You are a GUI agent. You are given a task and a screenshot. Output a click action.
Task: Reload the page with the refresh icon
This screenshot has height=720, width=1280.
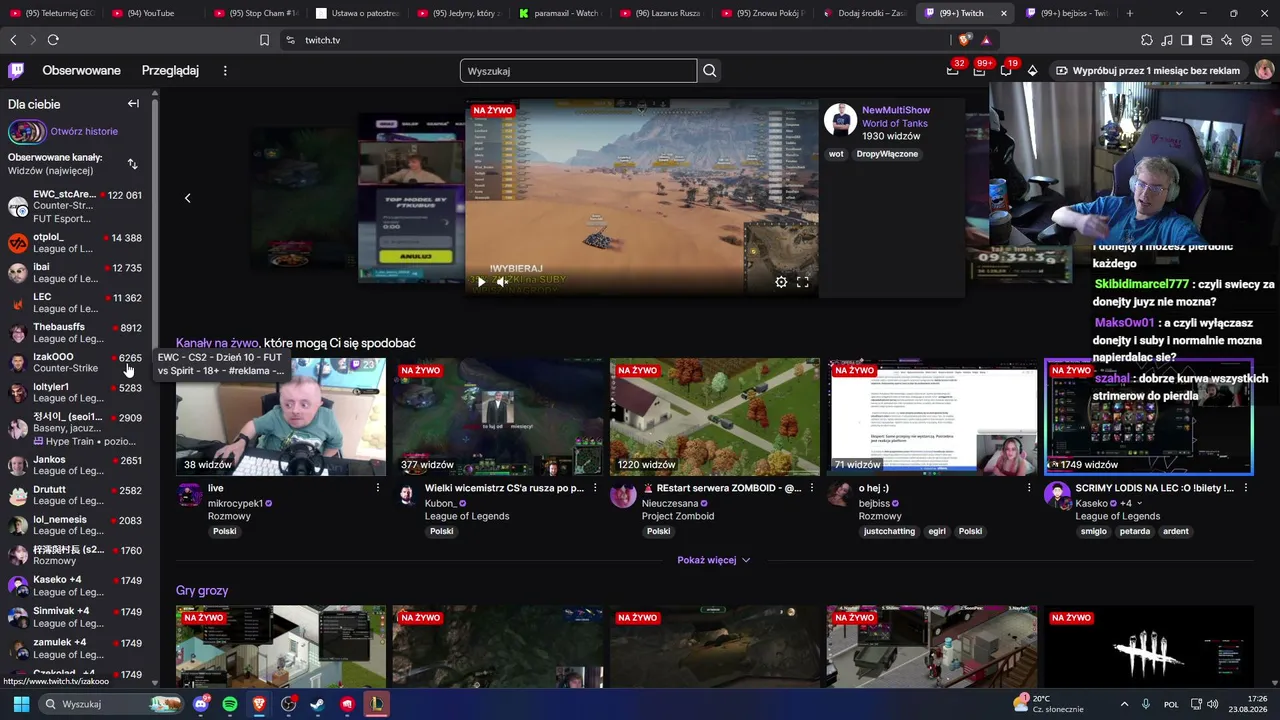coord(53,40)
